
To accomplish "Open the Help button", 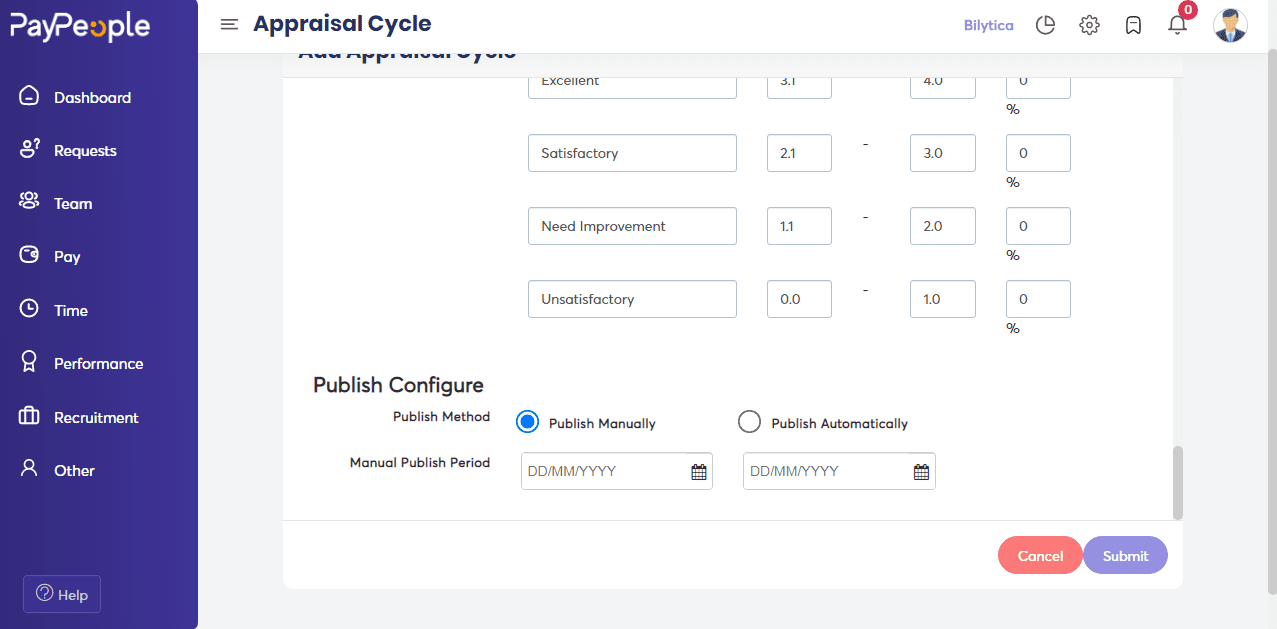I will (62, 594).
